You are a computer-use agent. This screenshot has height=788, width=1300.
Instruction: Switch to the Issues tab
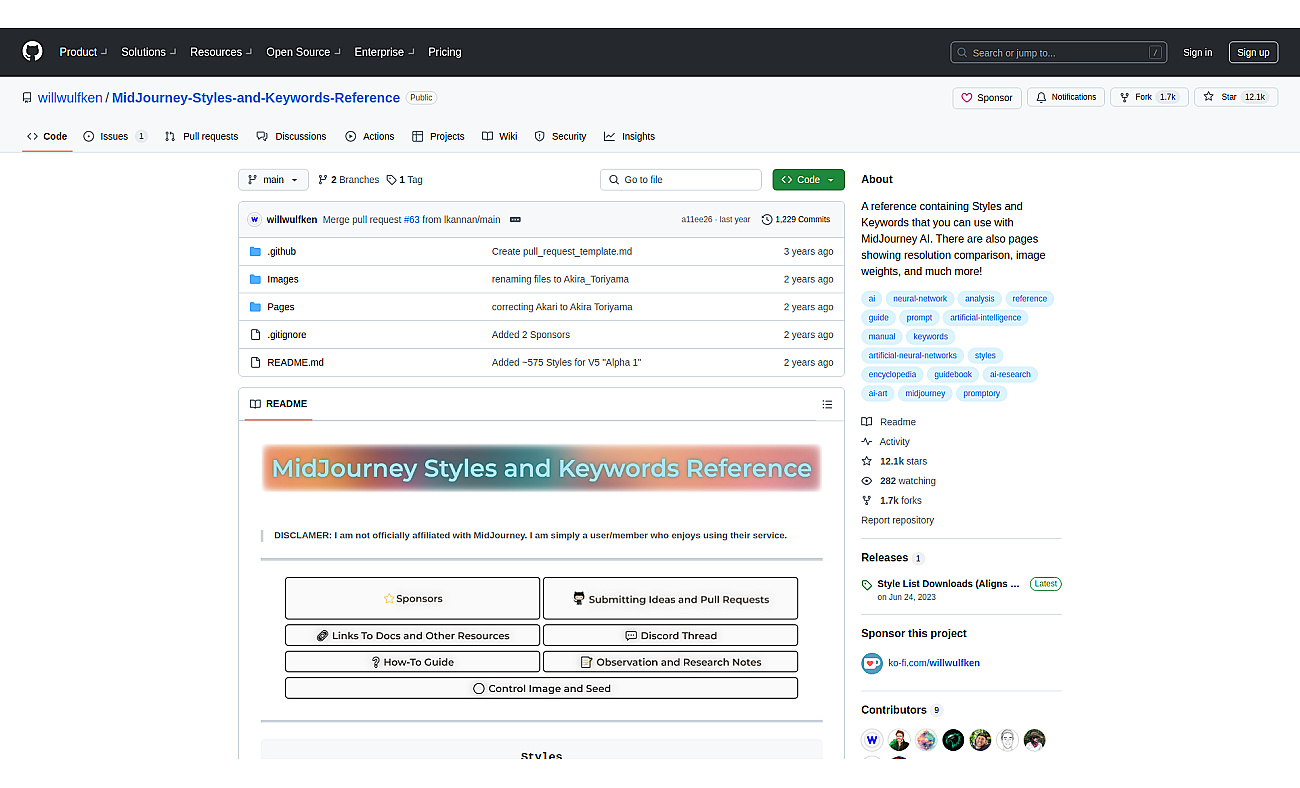[x=115, y=136]
